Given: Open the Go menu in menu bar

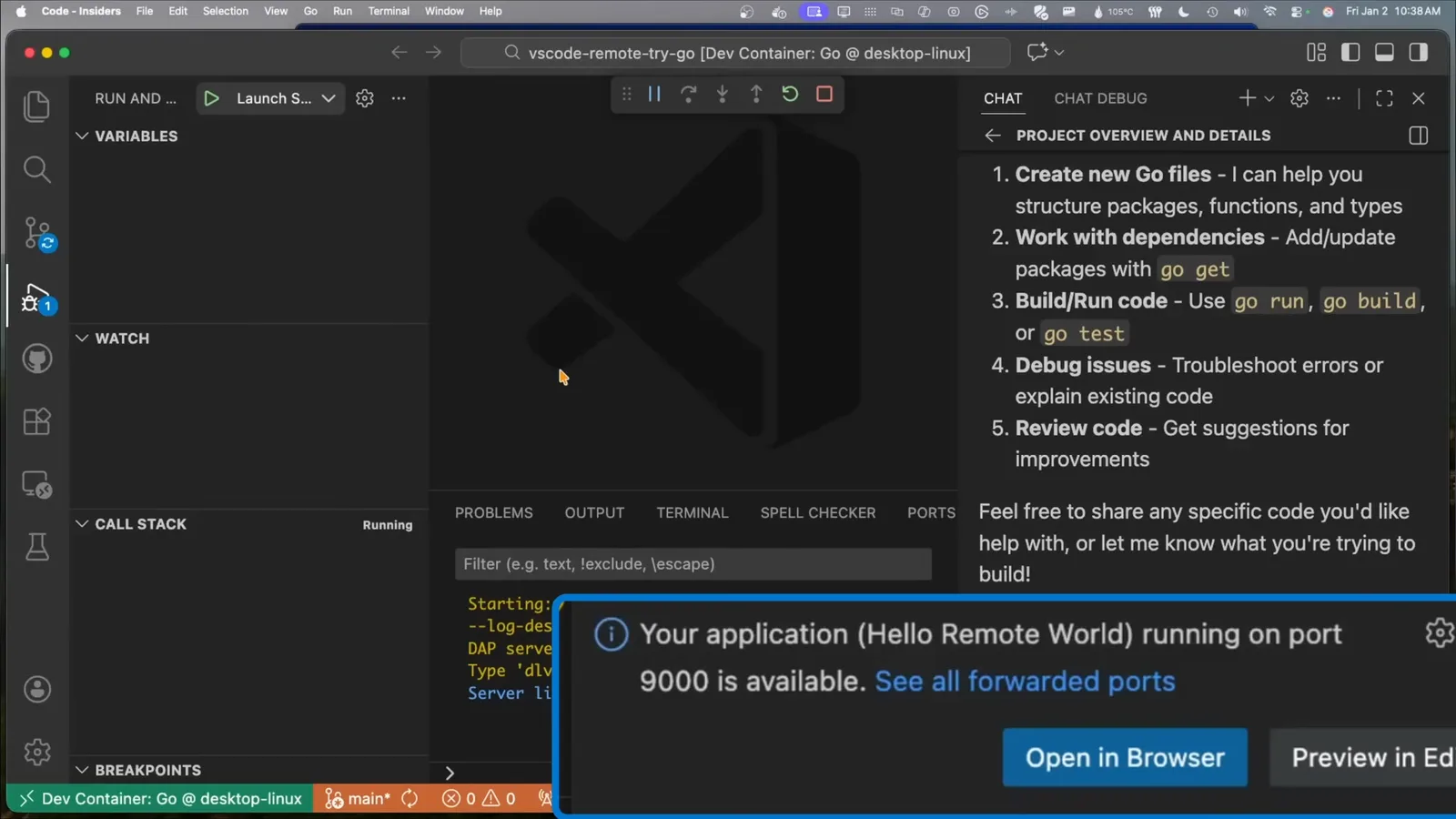Looking at the screenshot, I should [x=310, y=11].
